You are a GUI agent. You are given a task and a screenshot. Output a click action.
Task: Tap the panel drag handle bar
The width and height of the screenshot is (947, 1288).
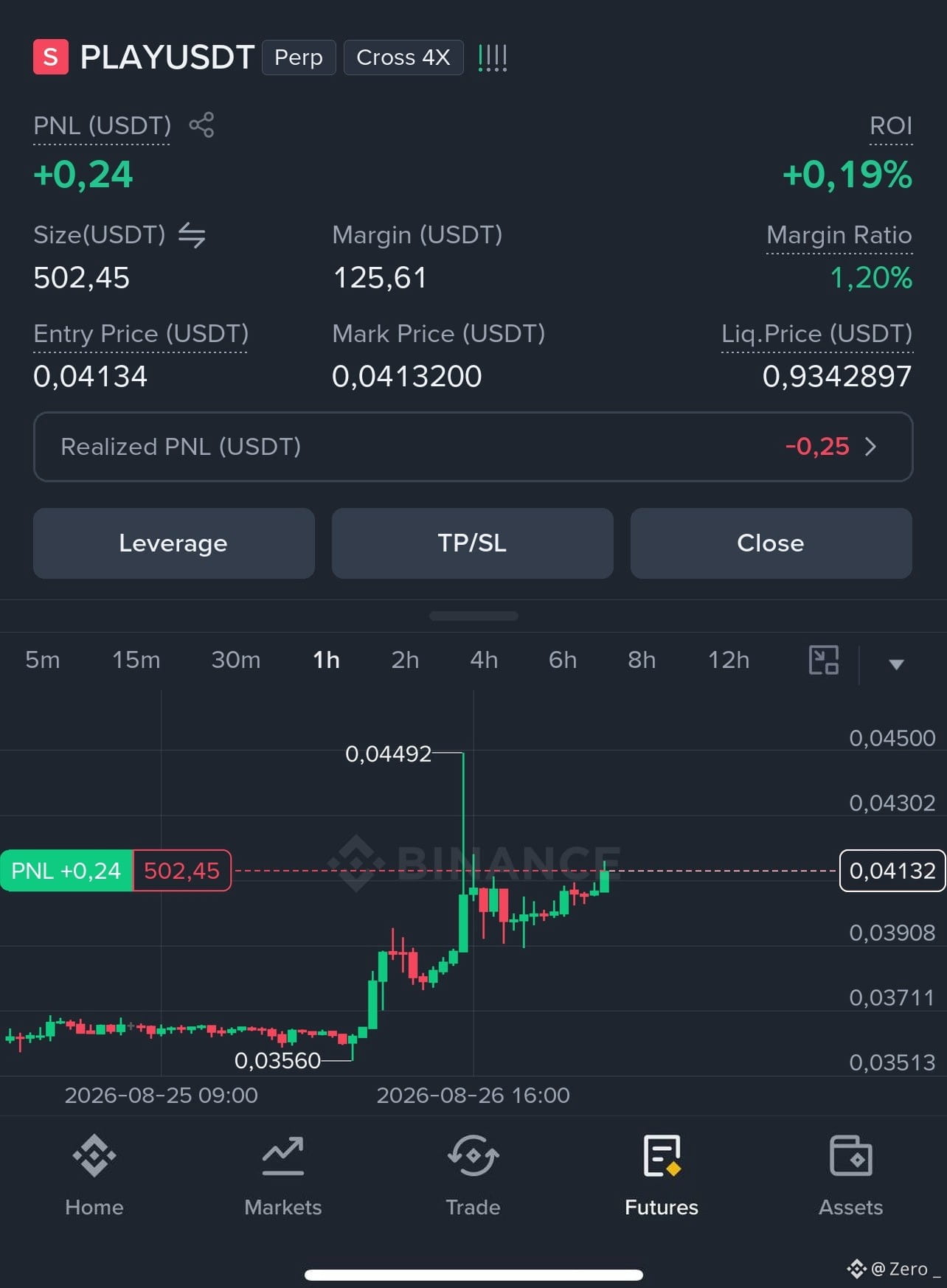[473, 616]
